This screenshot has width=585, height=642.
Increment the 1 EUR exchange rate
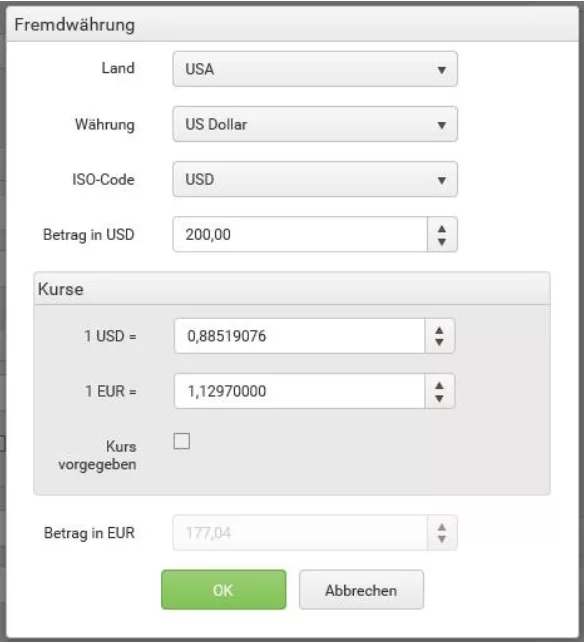[439, 385]
